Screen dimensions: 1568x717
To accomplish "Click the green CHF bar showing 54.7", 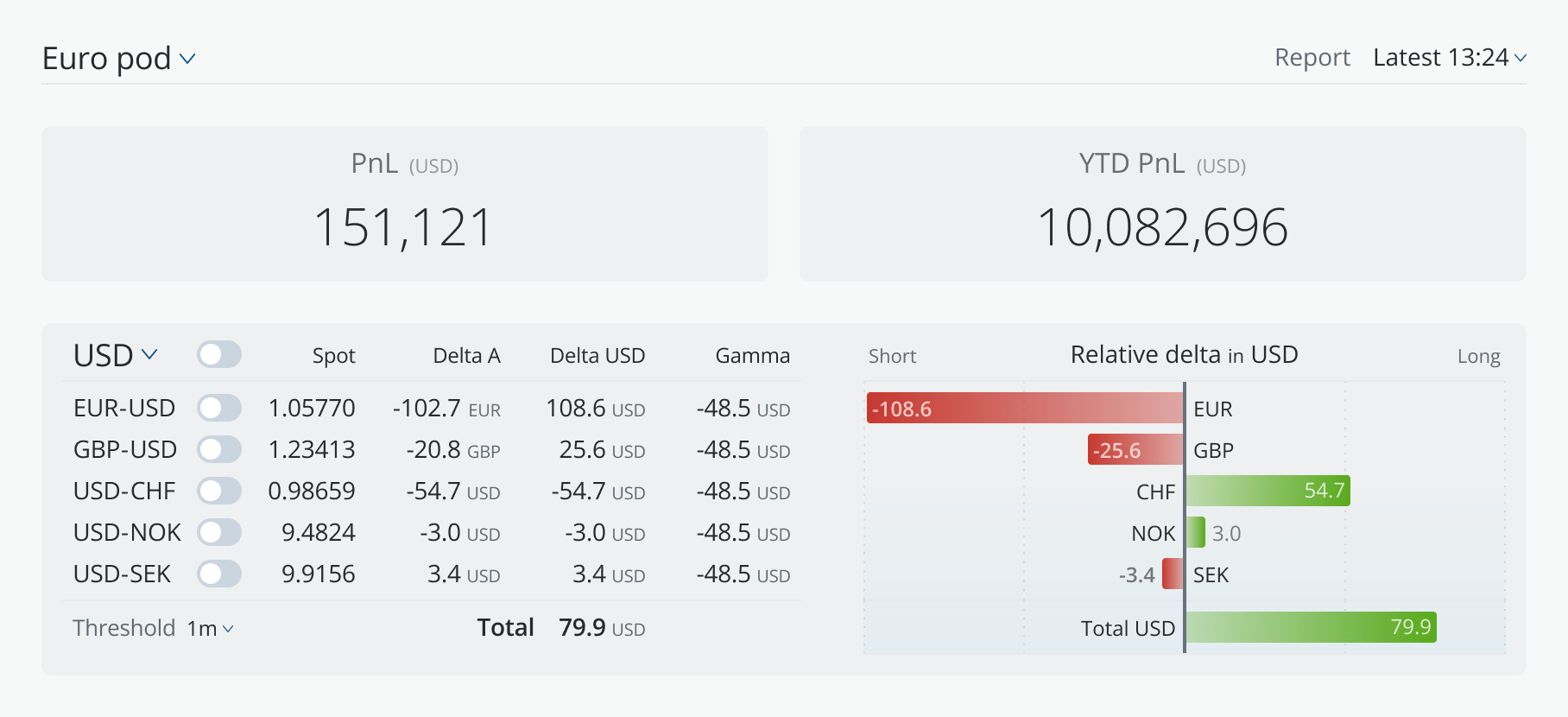I will [x=1268, y=491].
